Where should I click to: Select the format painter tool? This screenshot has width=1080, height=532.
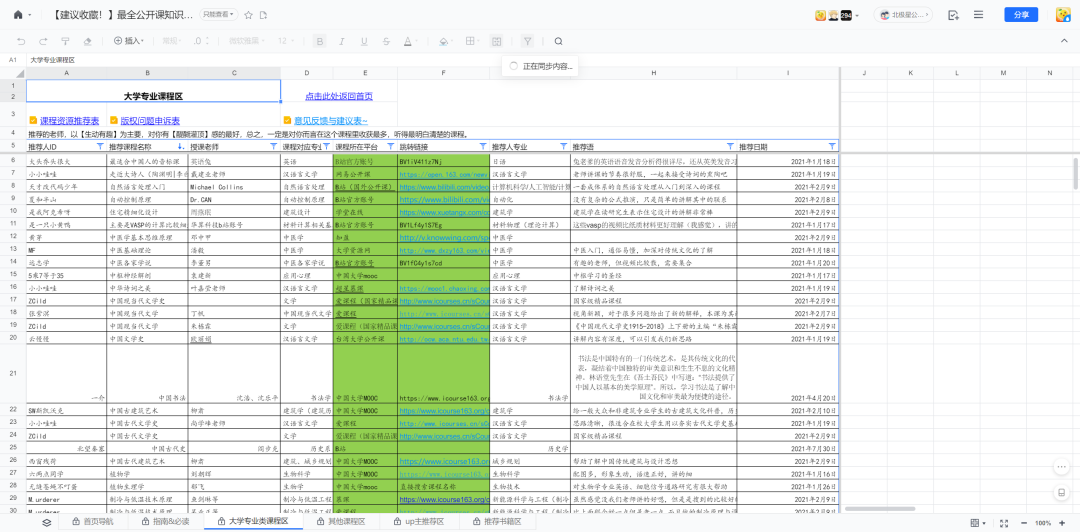tap(65, 41)
